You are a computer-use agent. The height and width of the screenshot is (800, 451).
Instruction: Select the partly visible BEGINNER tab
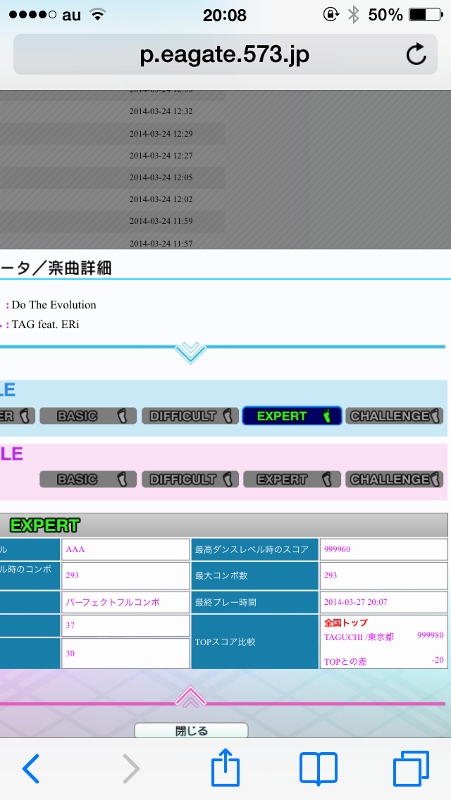pos(17,416)
